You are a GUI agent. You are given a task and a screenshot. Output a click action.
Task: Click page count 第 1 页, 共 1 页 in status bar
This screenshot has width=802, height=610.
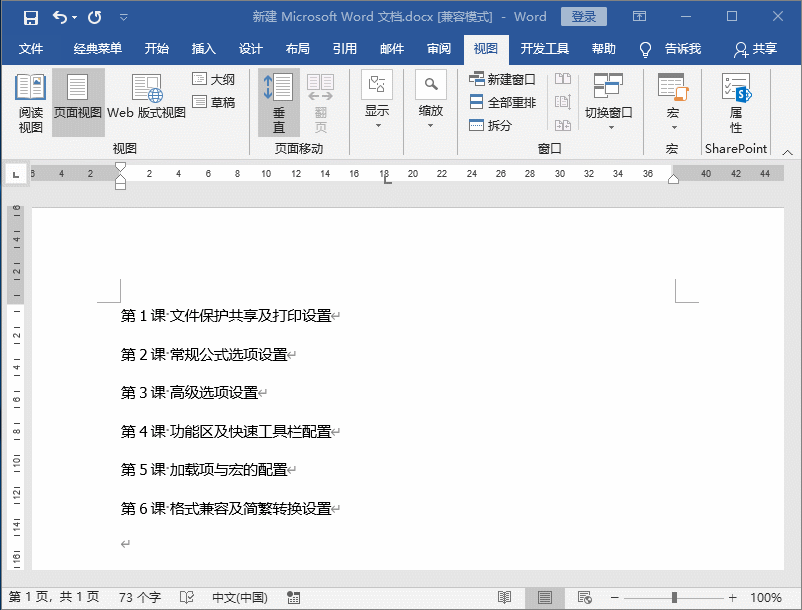pos(54,597)
